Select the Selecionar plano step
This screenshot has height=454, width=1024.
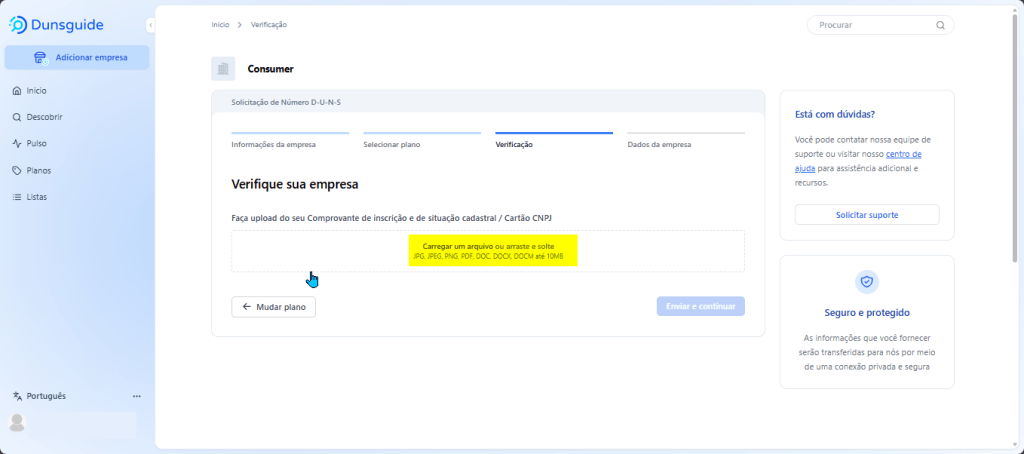[x=392, y=144]
